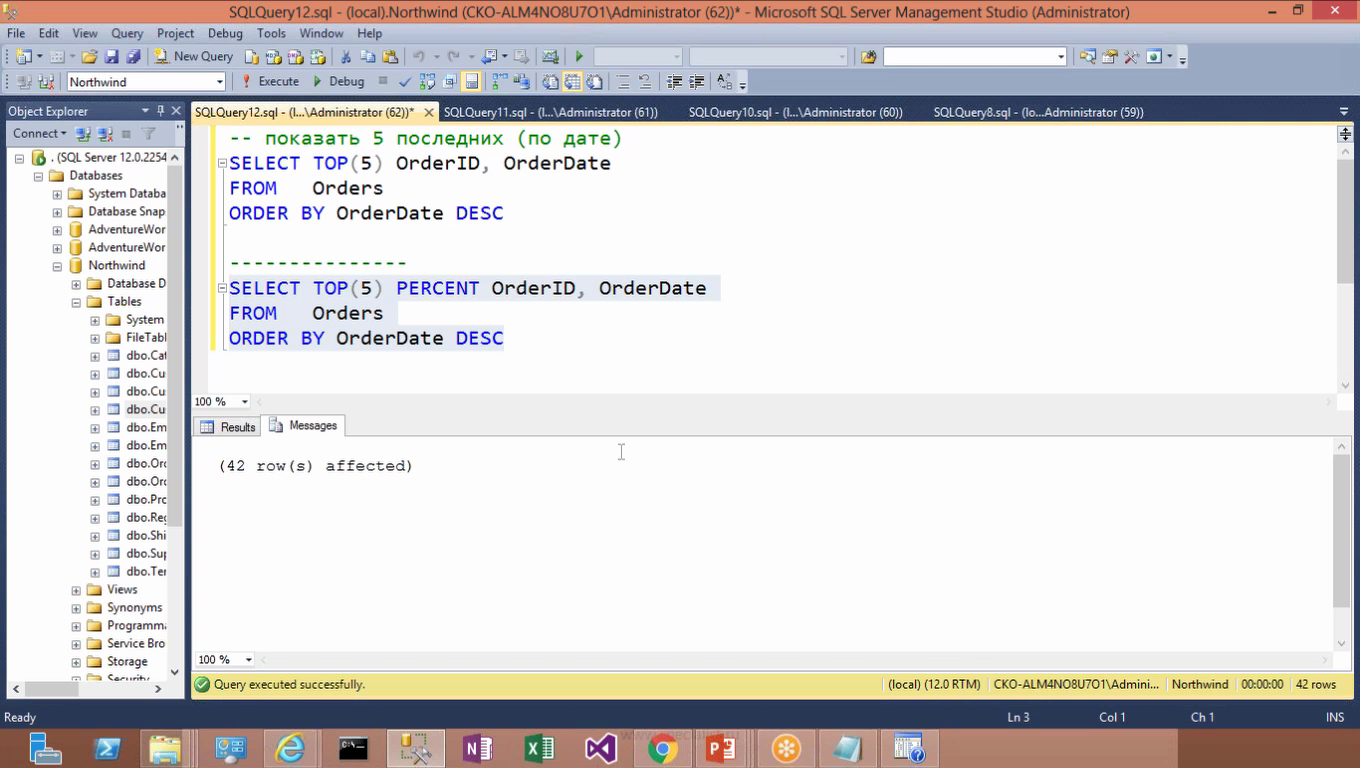Collapse the Northwind database node
1360x768 pixels.
click(57, 266)
